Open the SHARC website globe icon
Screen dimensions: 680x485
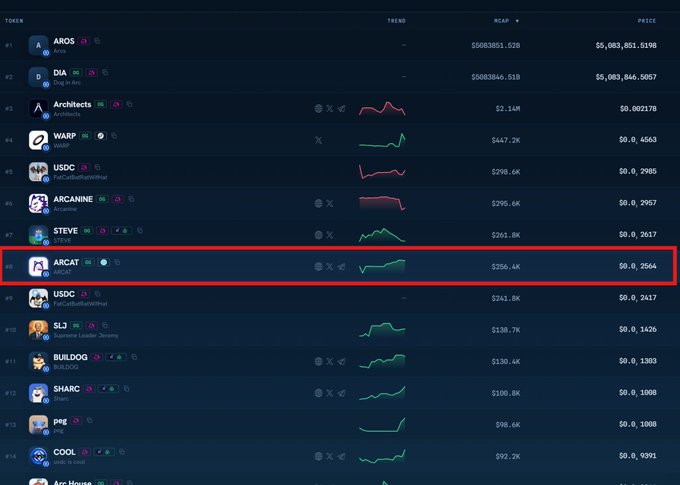pyautogui.click(x=318, y=393)
